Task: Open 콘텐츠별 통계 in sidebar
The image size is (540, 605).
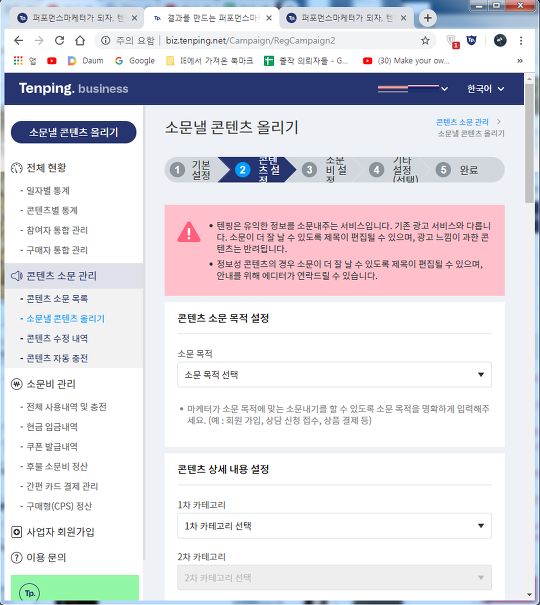Action: (52, 210)
